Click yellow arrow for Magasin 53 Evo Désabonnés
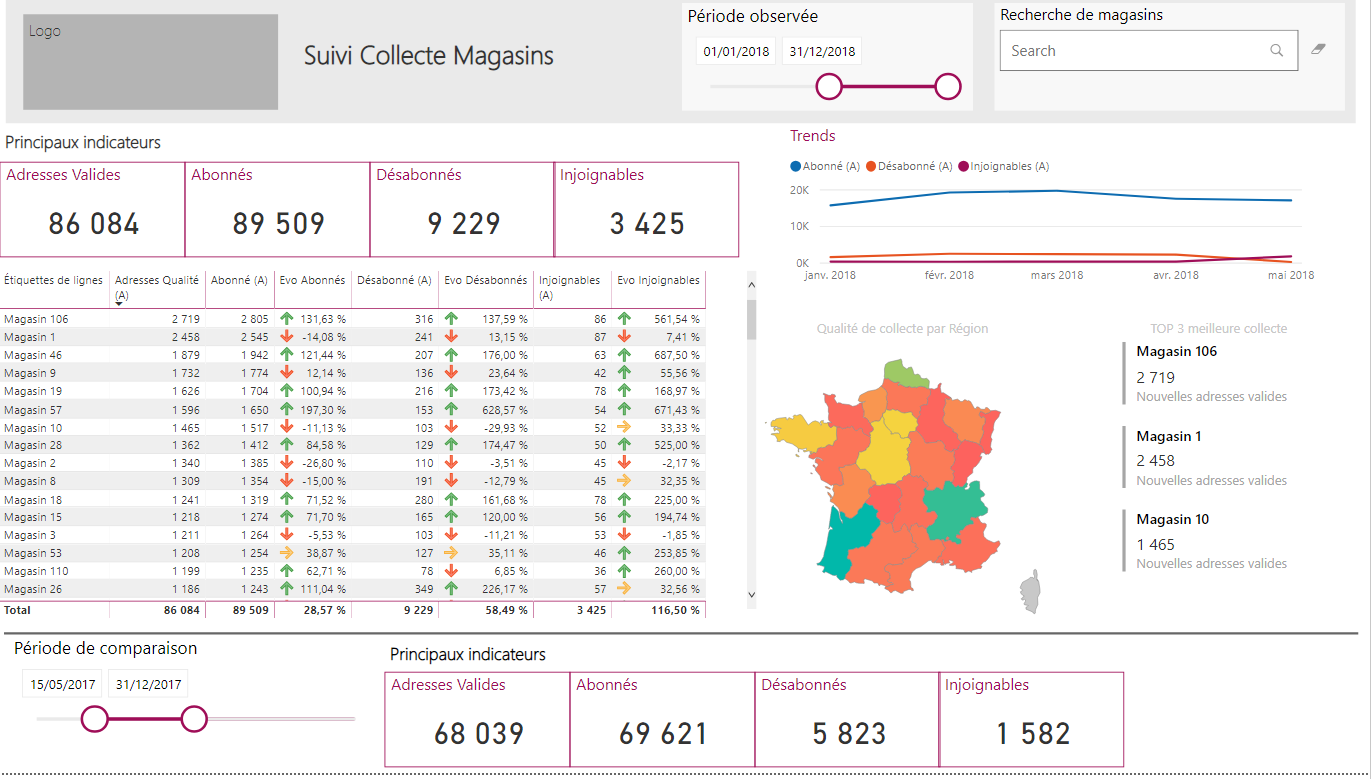 (451, 553)
